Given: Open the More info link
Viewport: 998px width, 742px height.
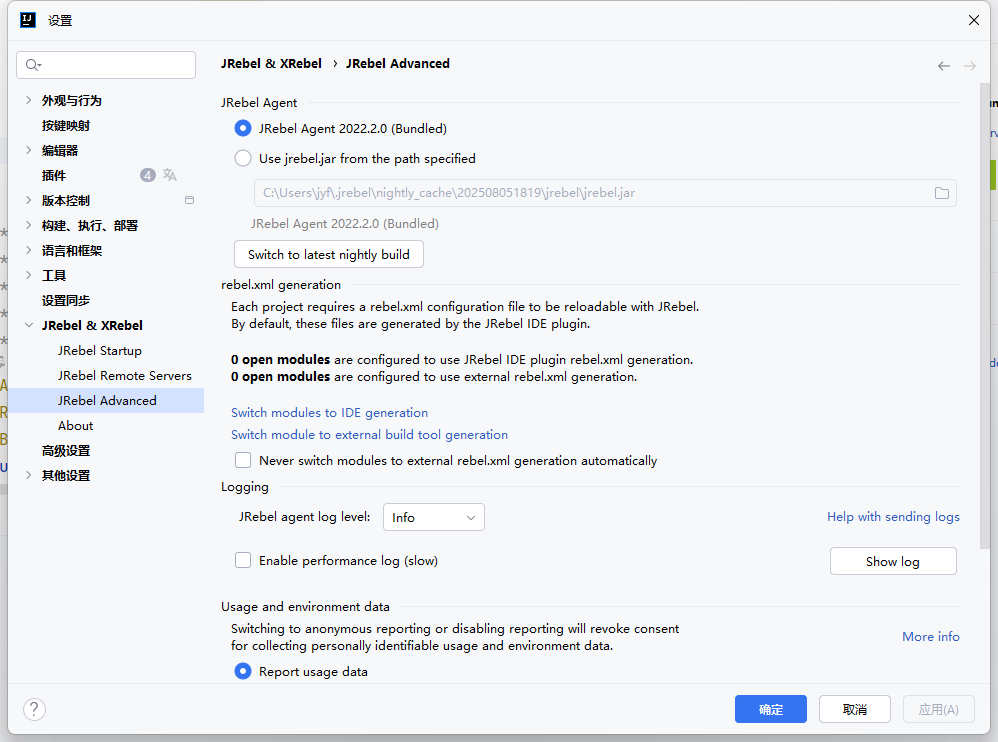Looking at the screenshot, I should pos(931,636).
